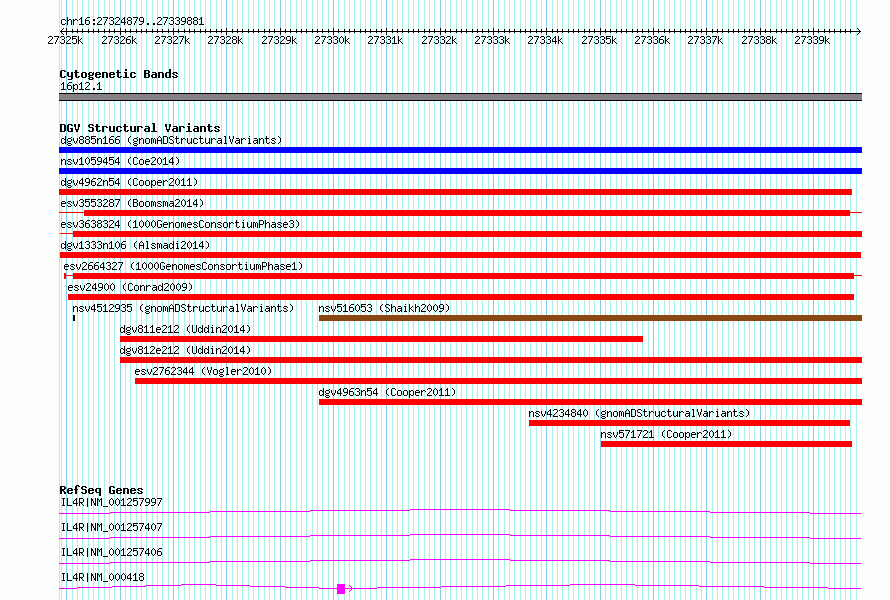Viewport: 890px width, 600px height.
Task: Click the chr16:27324879..27339881 coordinate label
Action: 132,21
